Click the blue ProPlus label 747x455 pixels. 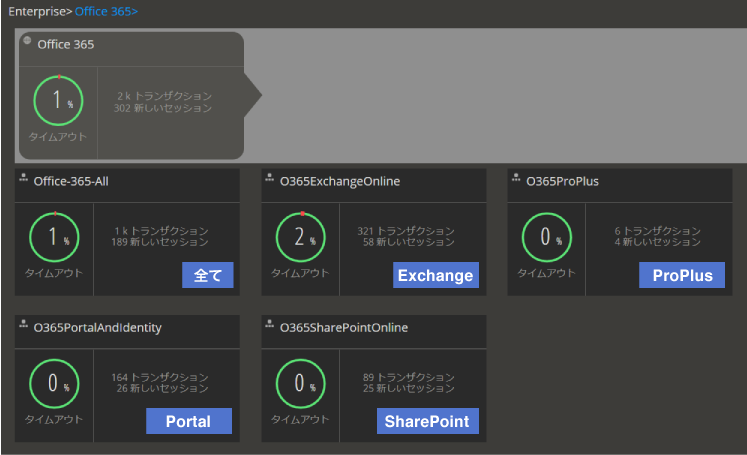[681, 275]
